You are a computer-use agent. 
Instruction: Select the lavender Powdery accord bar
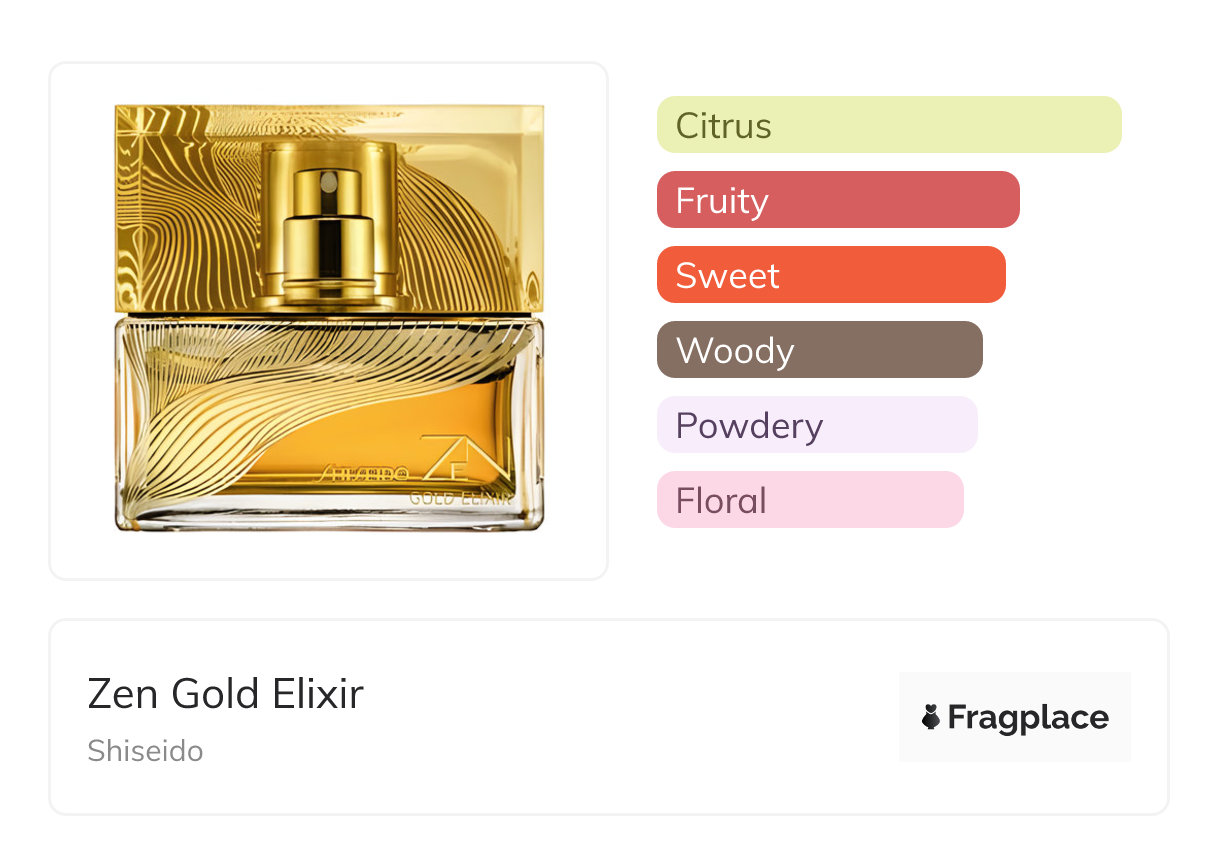pyautogui.click(x=816, y=425)
